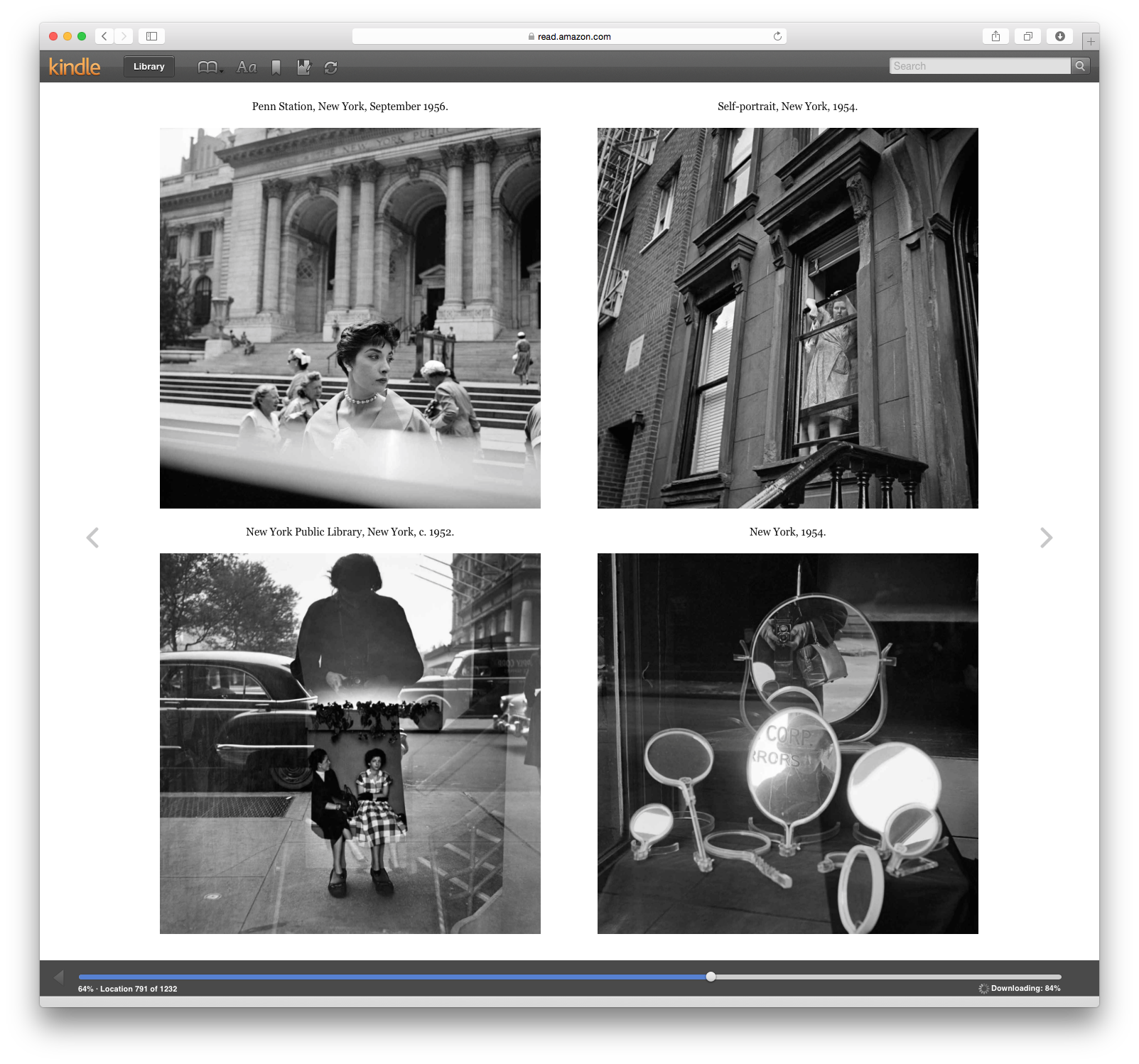Open the Aa font settings
Viewport: 1139px width, 1064px height.
(x=247, y=67)
